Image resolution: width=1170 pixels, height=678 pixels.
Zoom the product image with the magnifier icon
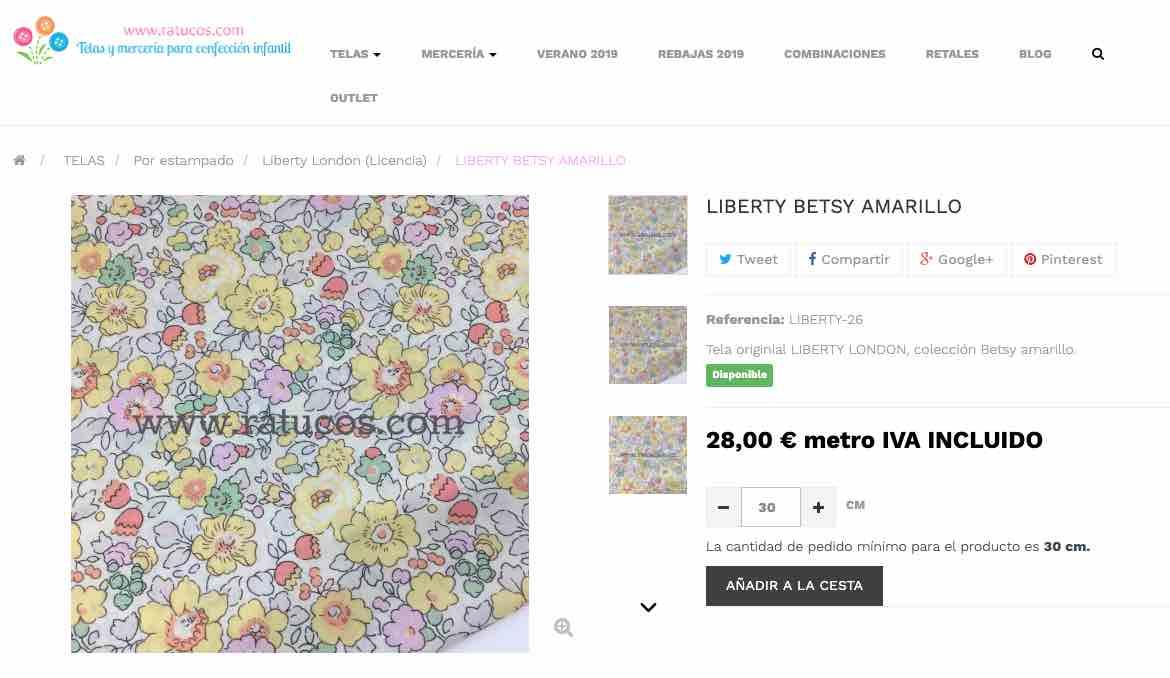pyautogui.click(x=563, y=627)
